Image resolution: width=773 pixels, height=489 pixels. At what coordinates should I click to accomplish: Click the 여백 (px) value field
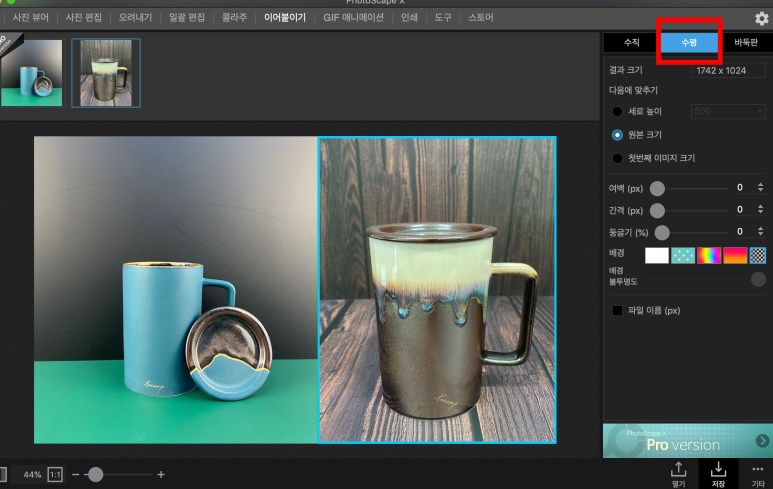pos(740,187)
